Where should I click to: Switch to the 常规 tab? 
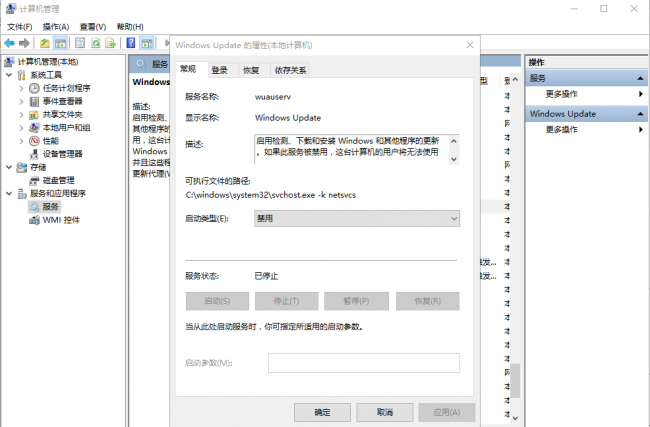188,69
